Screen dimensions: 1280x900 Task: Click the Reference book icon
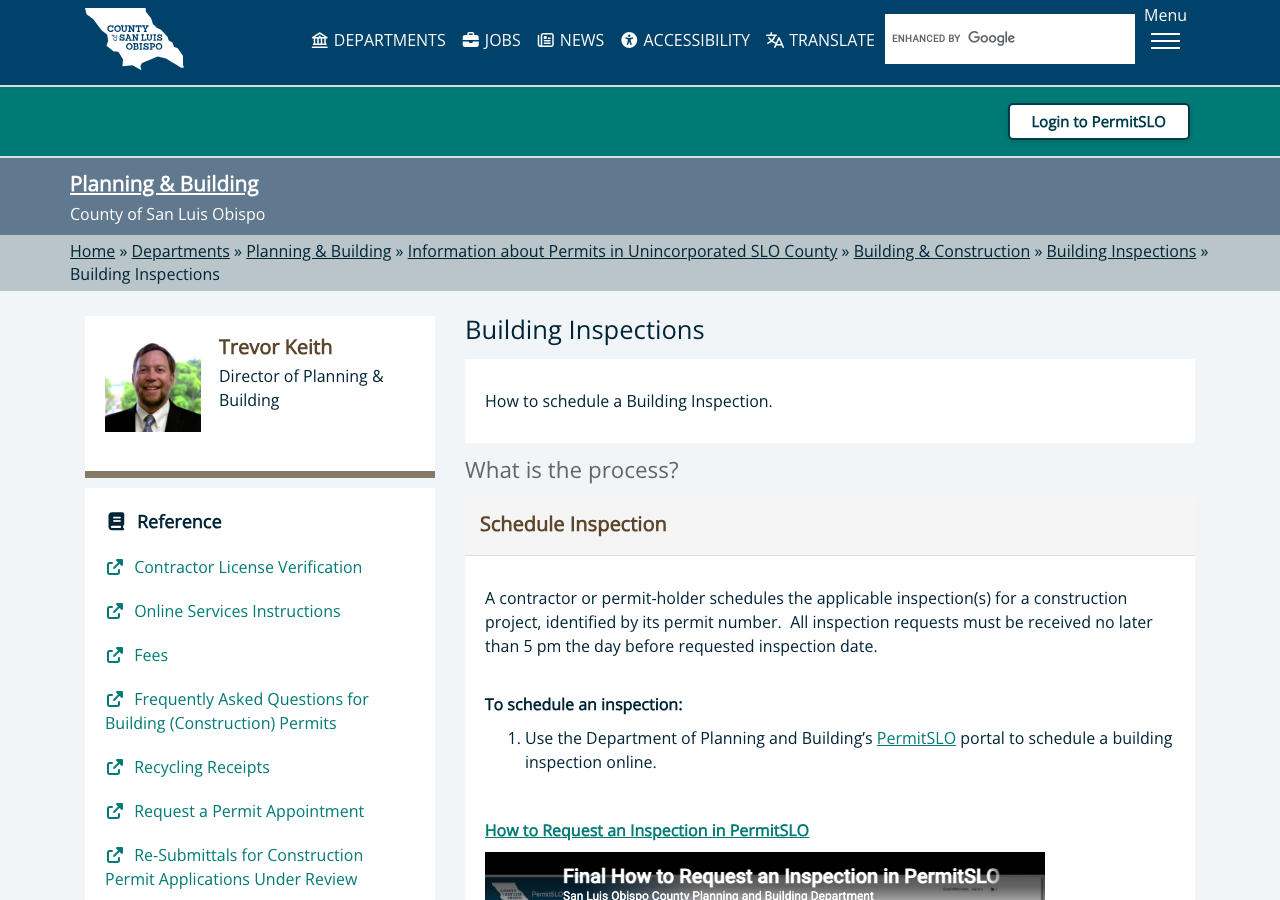pyautogui.click(x=116, y=521)
